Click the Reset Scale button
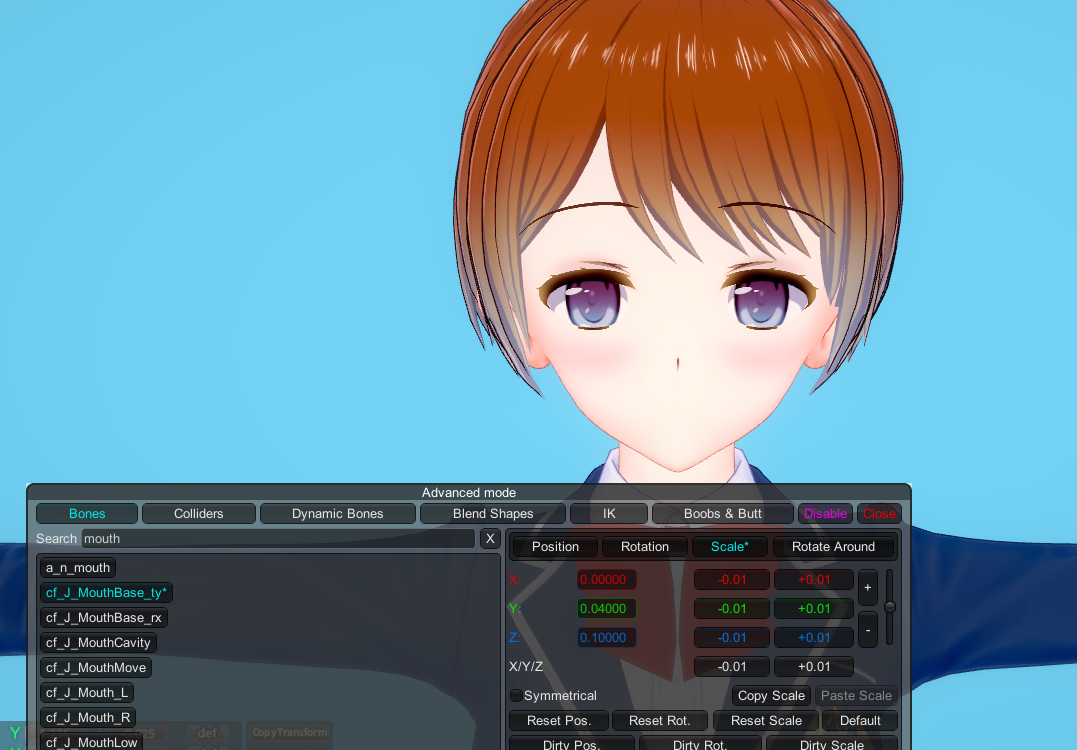 [766, 720]
